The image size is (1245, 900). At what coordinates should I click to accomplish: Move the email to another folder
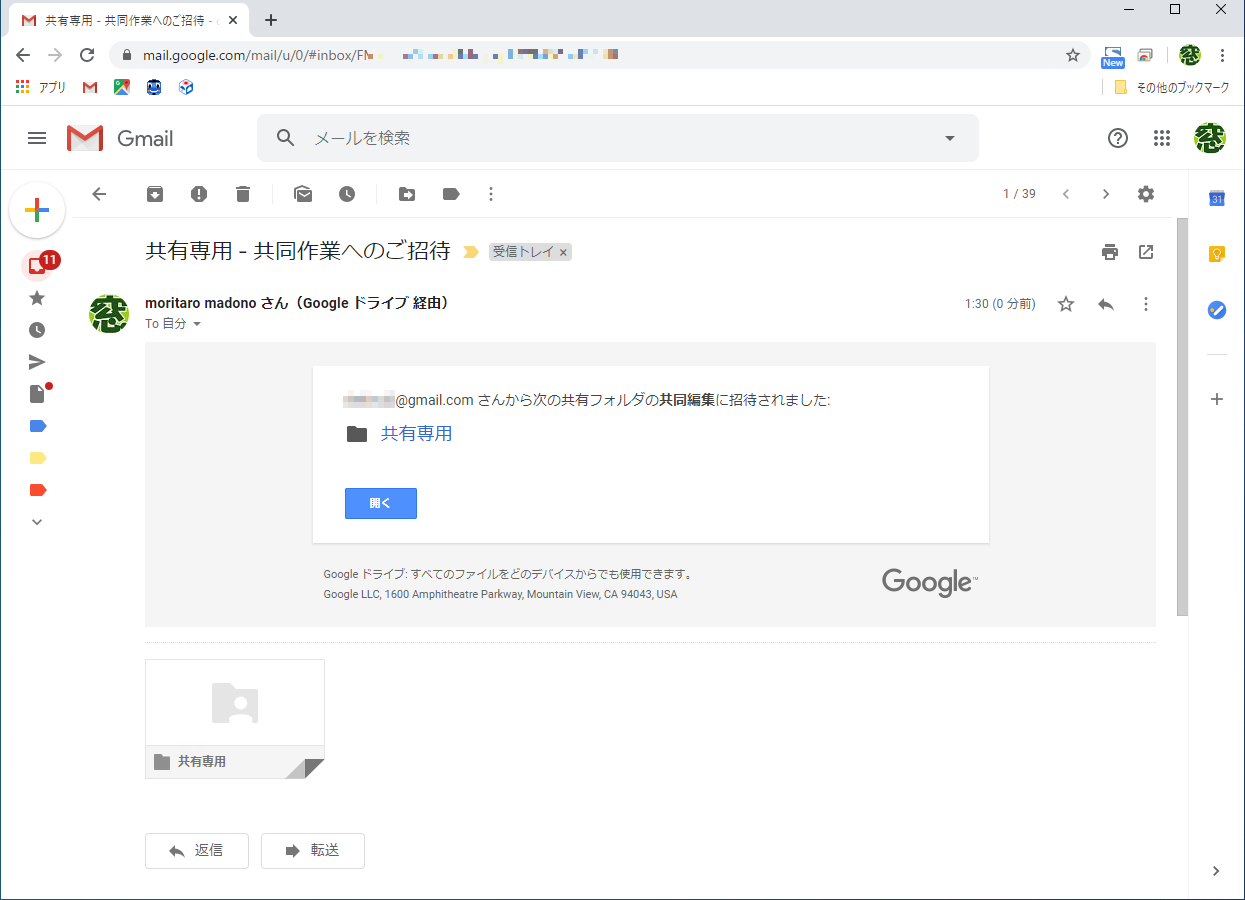tap(406, 194)
